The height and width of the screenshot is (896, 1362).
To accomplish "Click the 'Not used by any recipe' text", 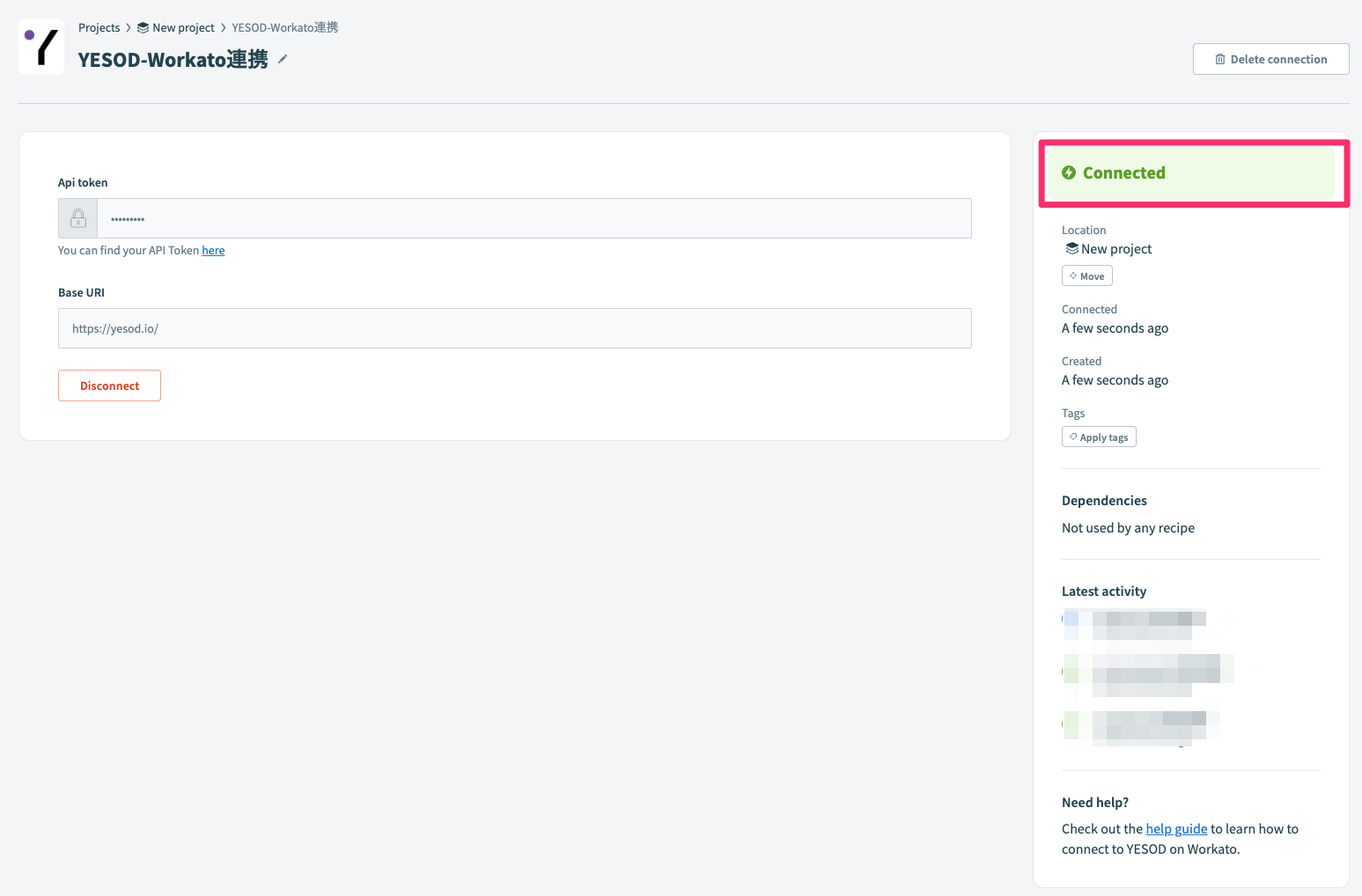I will 1128,528.
